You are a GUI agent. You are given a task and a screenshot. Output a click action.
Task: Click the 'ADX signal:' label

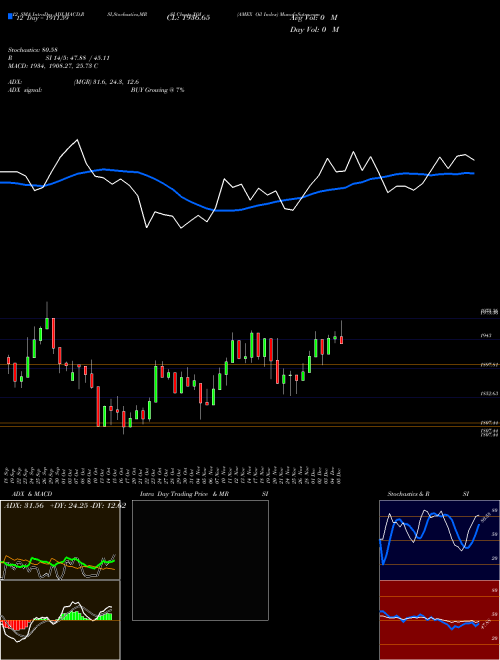click(25, 90)
